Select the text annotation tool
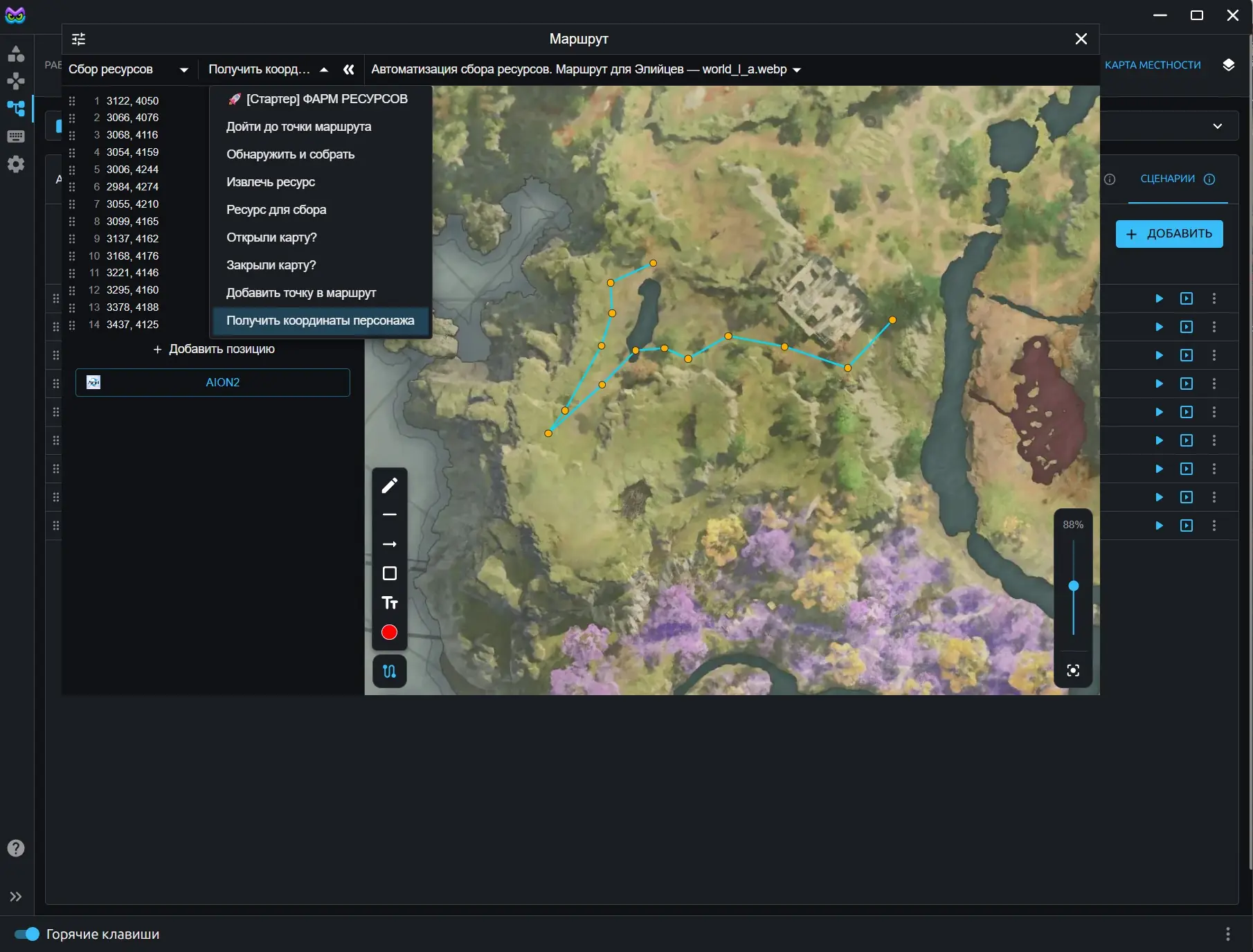The image size is (1253, 952). click(390, 603)
